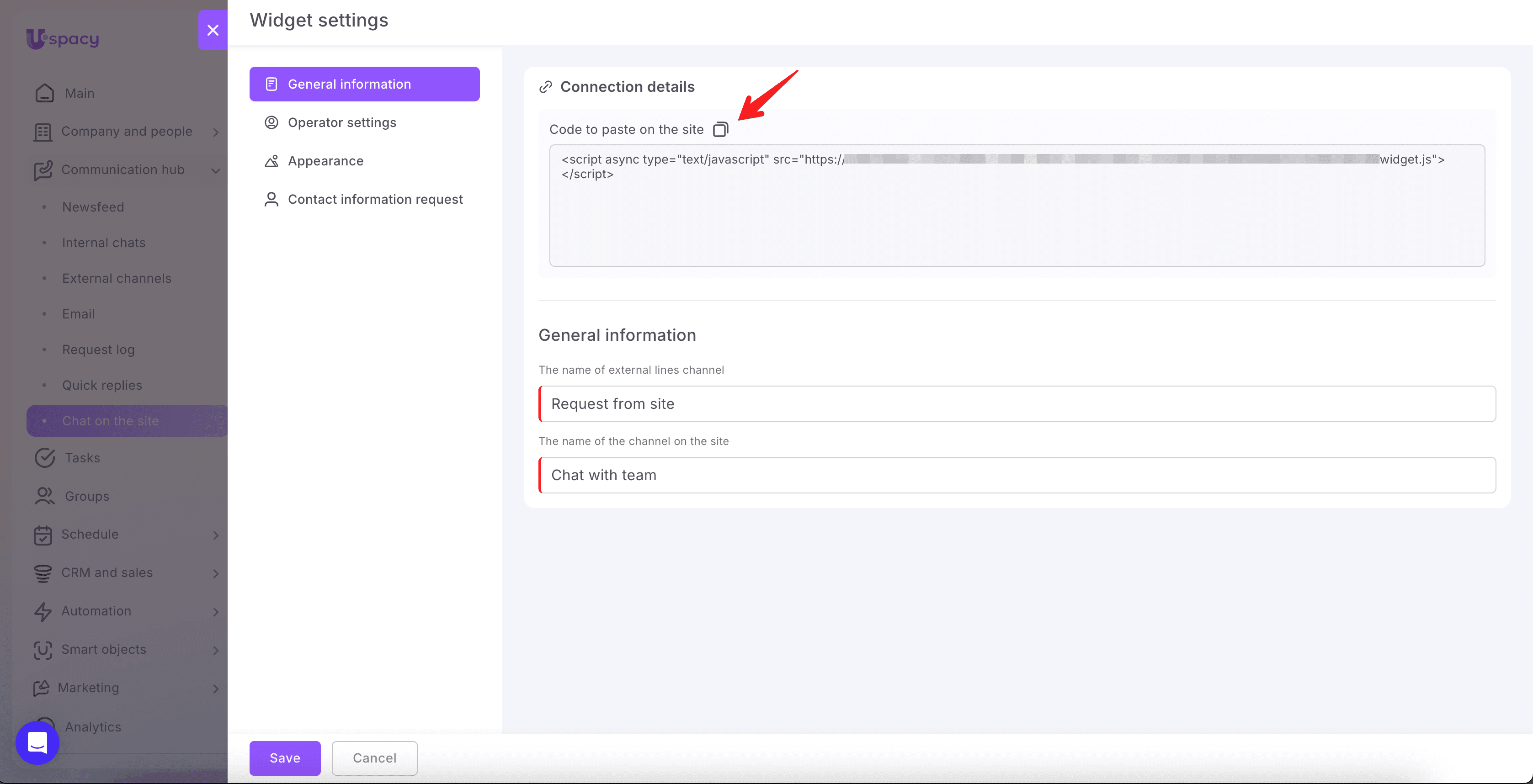Select Chat on the site menu item
Image resolution: width=1533 pixels, height=784 pixels.
[x=127, y=421]
